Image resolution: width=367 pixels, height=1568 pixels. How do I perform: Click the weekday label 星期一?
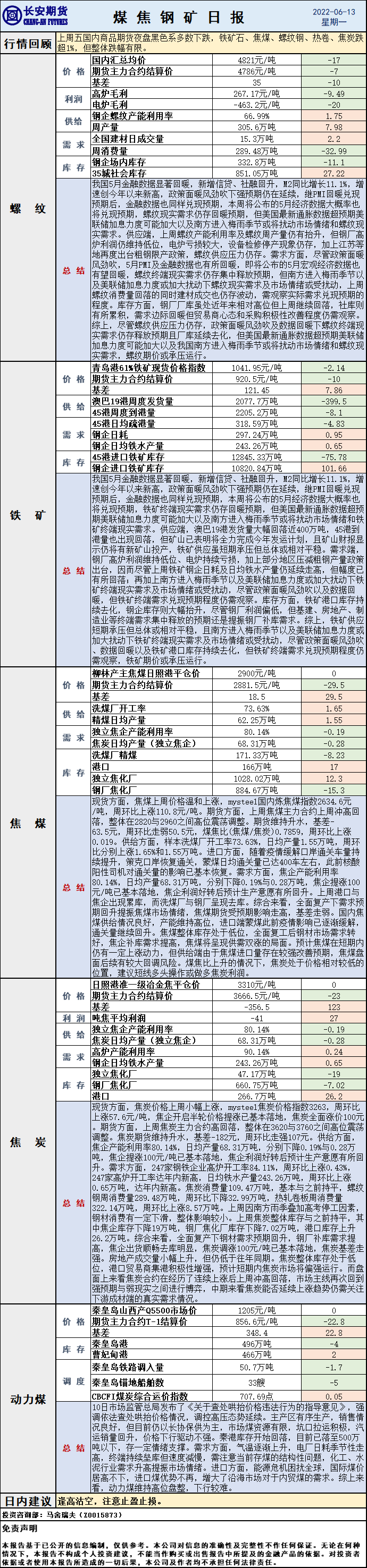point(333,22)
